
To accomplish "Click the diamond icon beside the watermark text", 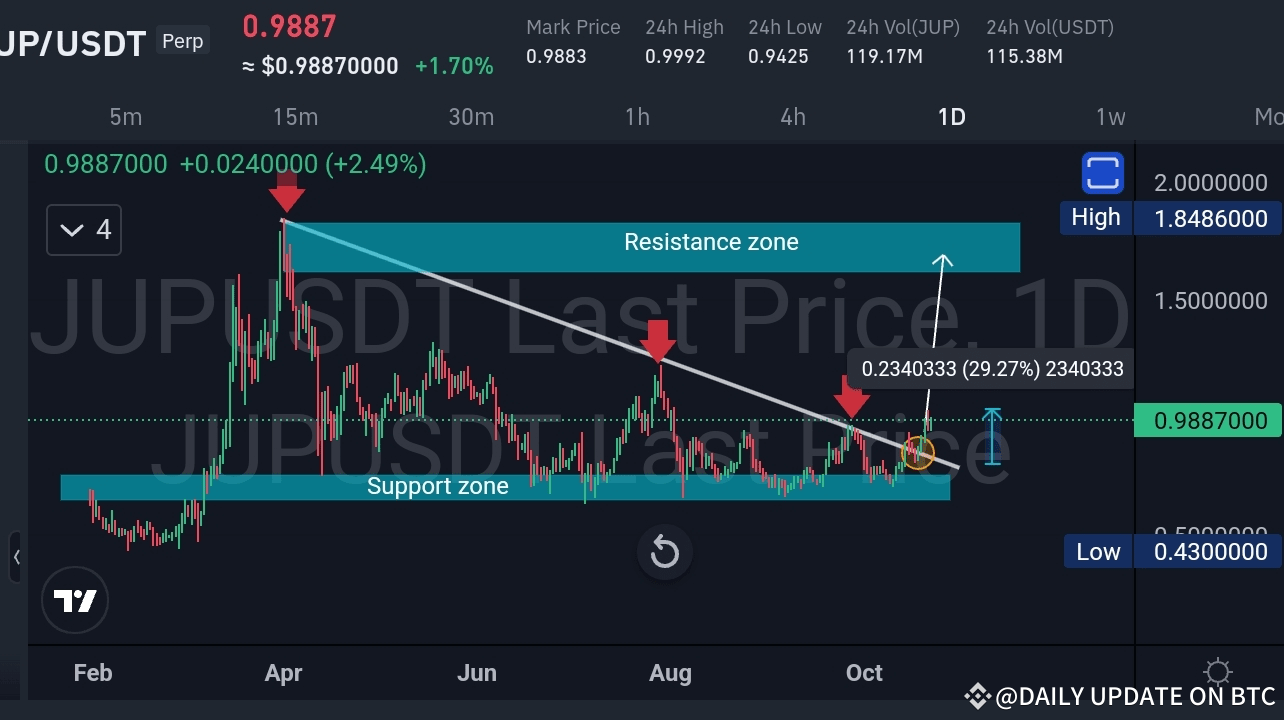I will click(977, 696).
